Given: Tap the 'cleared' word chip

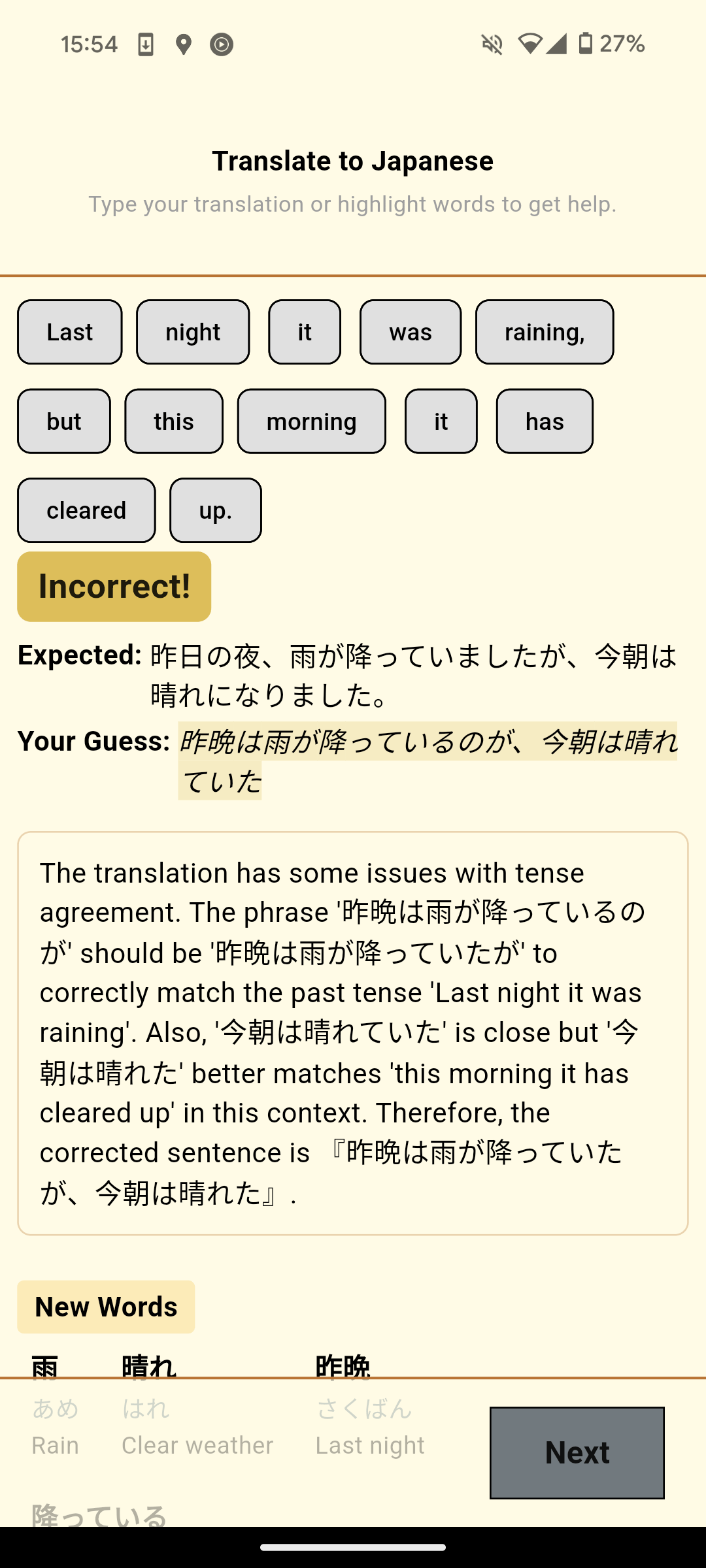Looking at the screenshot, I should pyautogui.click(x=86, y=510).
